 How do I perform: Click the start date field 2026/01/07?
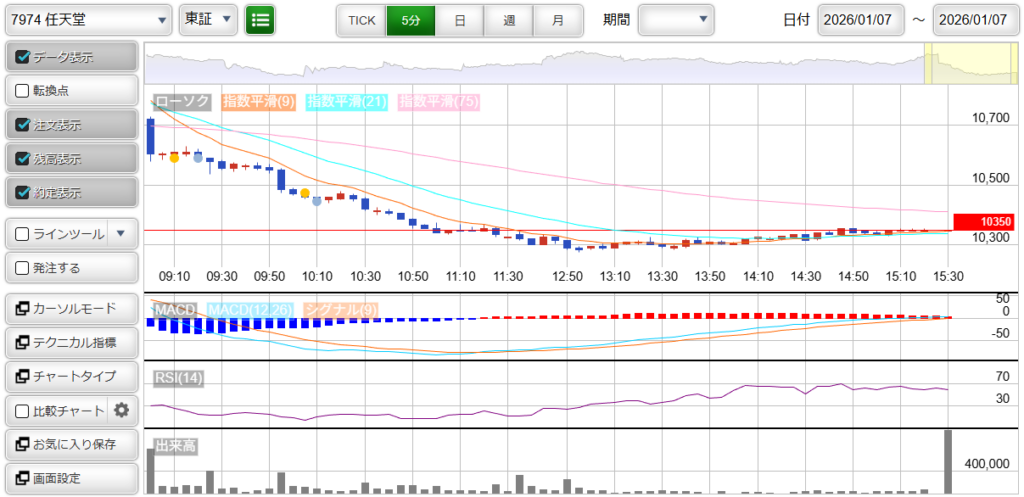(860, 20)
